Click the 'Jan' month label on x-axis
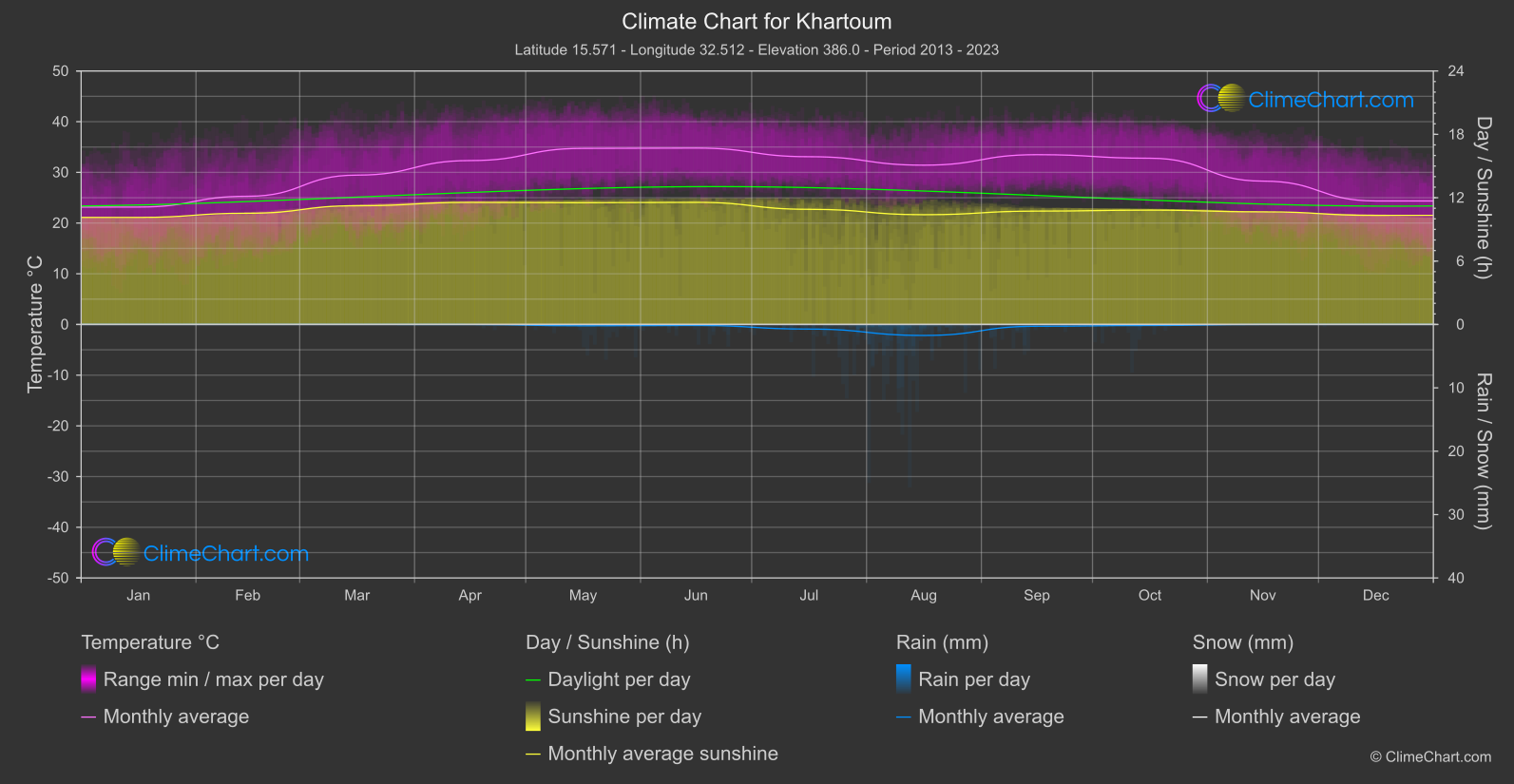 [x=139, y=595]
